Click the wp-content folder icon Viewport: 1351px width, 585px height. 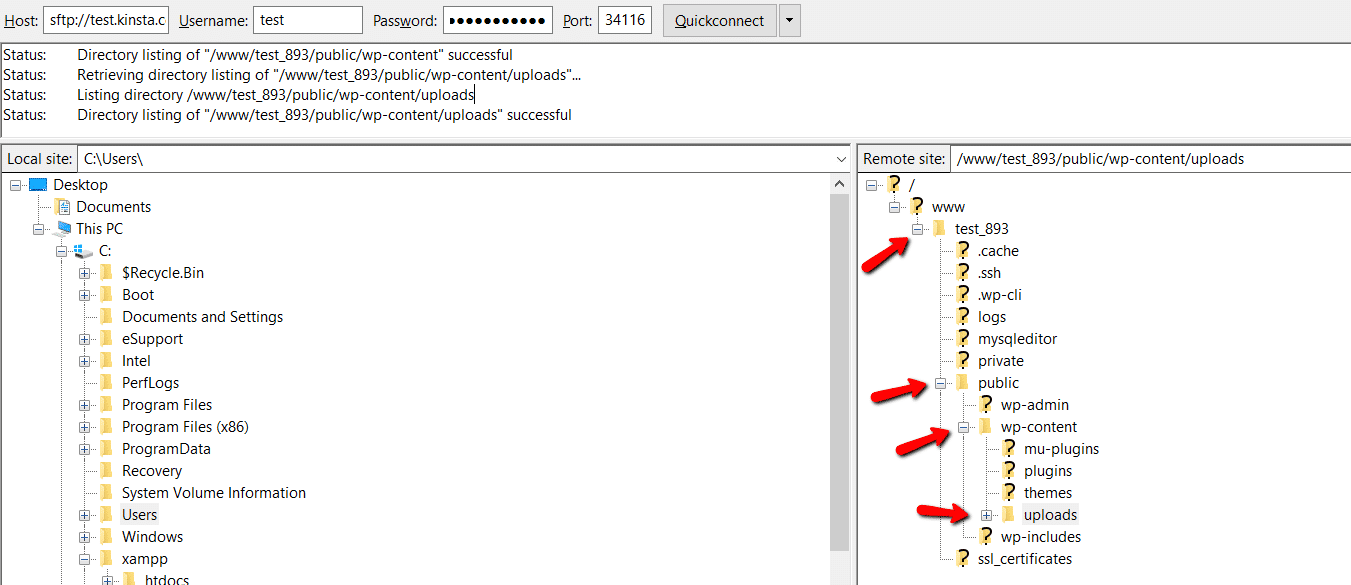(x=985, y=427)
